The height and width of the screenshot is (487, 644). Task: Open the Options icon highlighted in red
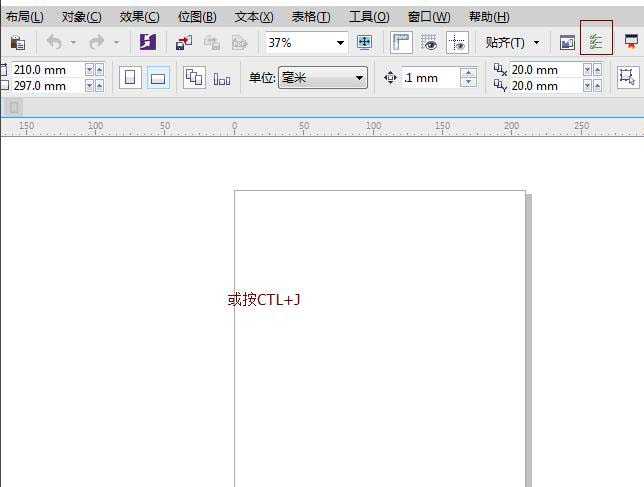596,43
